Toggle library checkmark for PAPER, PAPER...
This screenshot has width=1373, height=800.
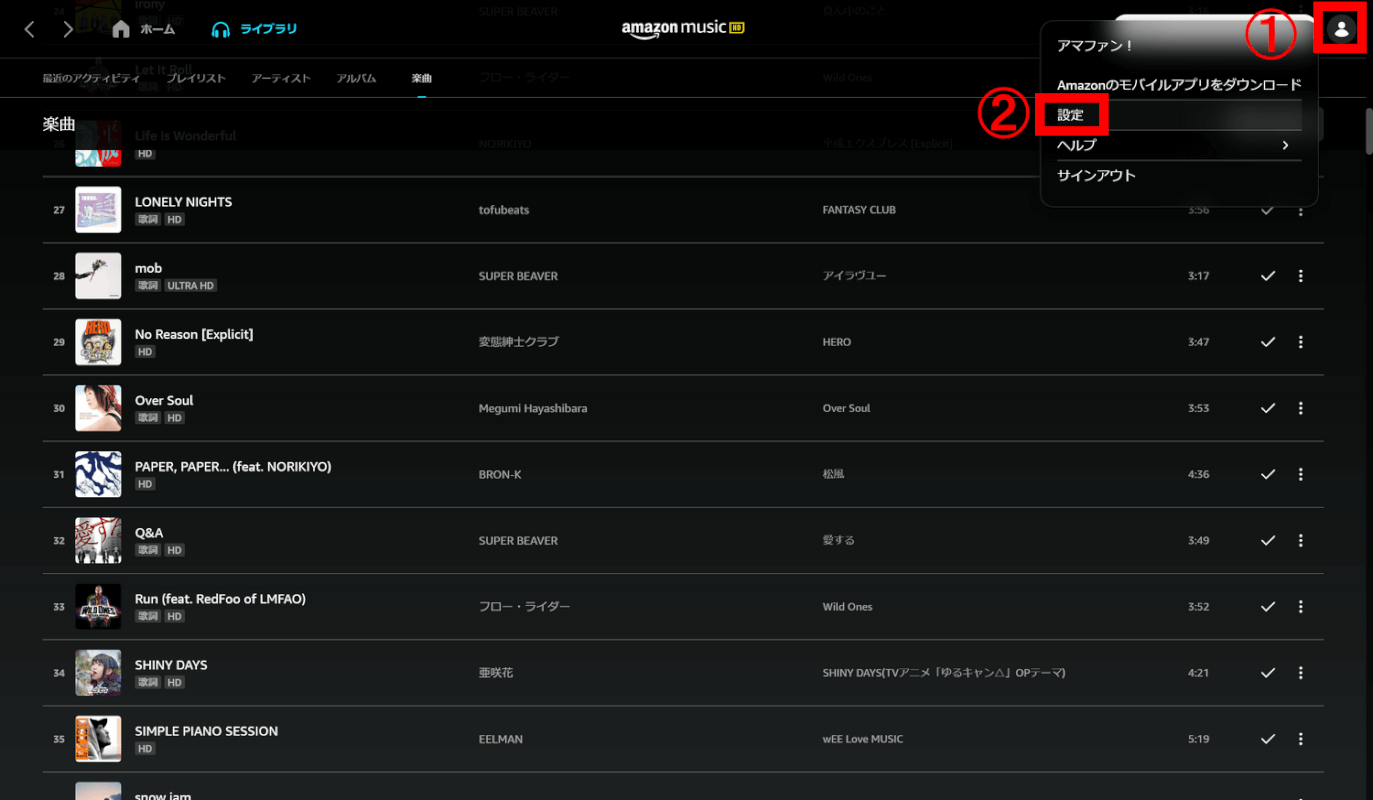pyautogui.click(x=1268, y=474)
